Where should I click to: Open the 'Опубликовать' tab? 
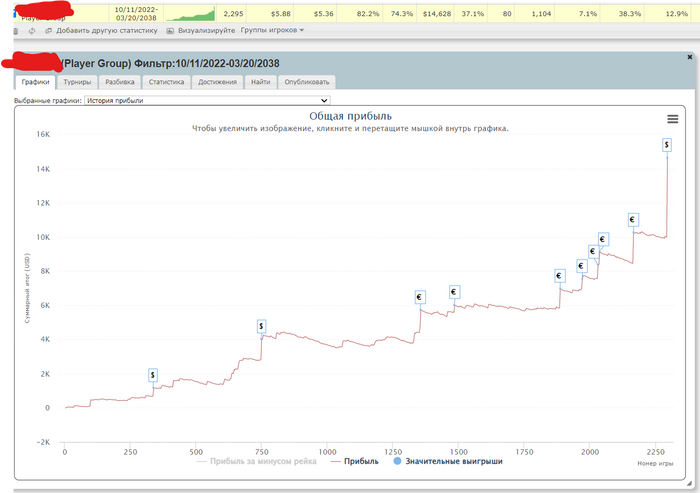[307, 82]
